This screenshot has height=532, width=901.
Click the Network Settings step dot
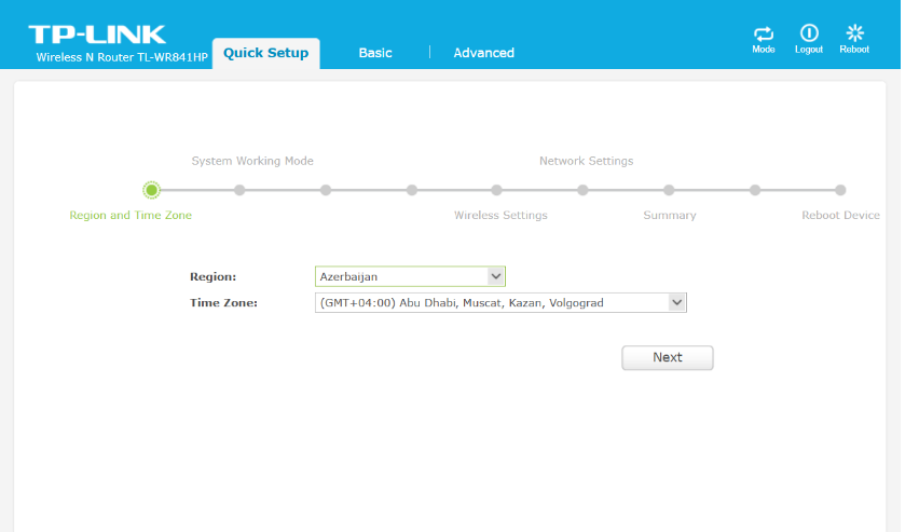pos(583,190)
